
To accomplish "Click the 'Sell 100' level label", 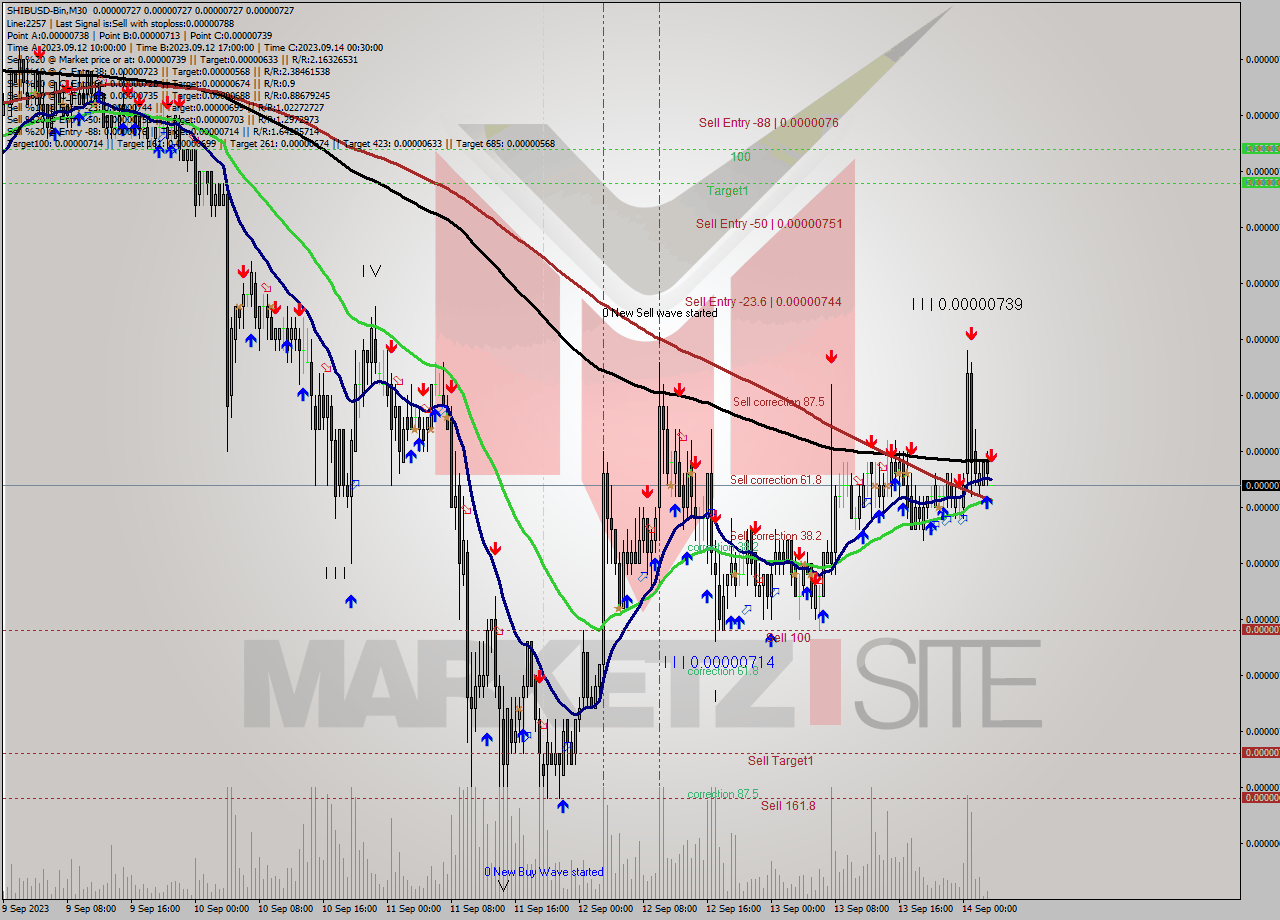I will pyautogui.click(x=788, y=638).
